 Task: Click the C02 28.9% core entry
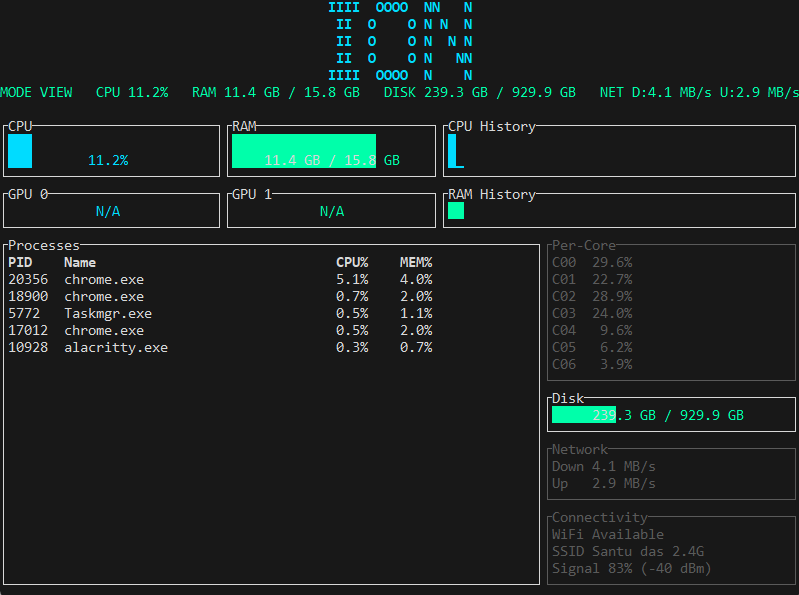pyautogui.click(x=592, y=296)
